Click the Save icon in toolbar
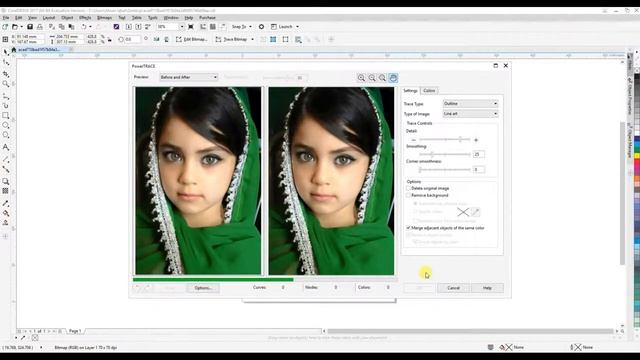 click(x=30, y=27)
